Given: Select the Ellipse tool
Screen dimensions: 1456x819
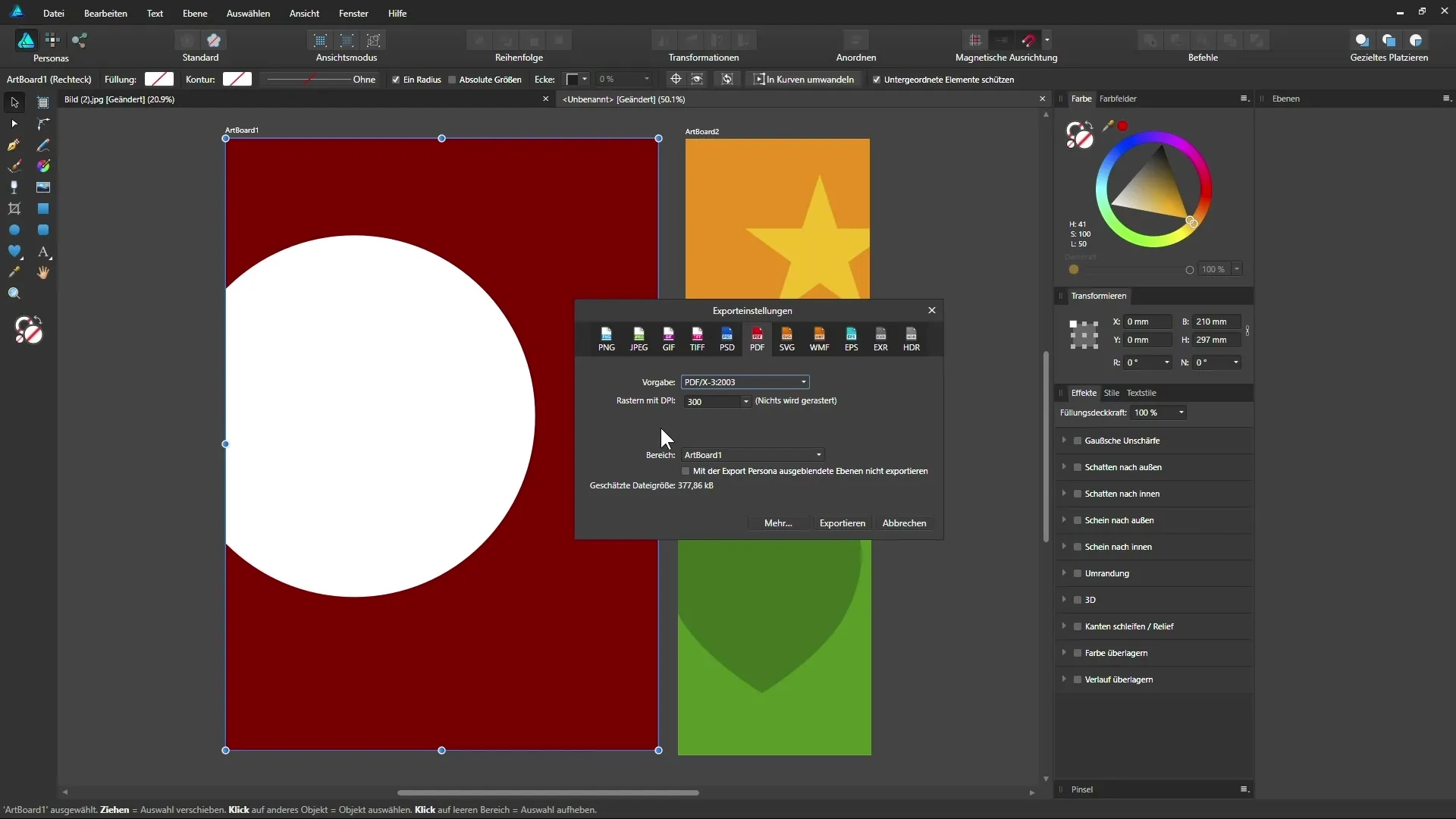Looking at the screenshot, I should click(14, 230).
